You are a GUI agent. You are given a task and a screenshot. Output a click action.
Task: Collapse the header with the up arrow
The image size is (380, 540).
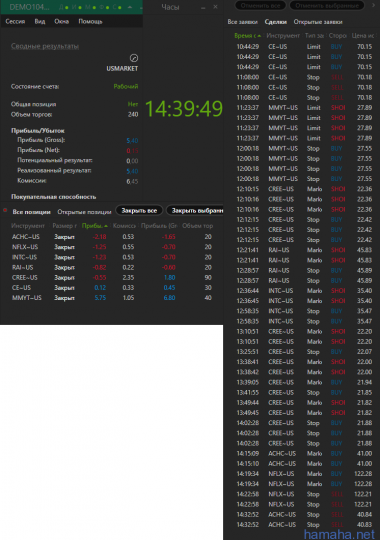[x=130, y=7]
